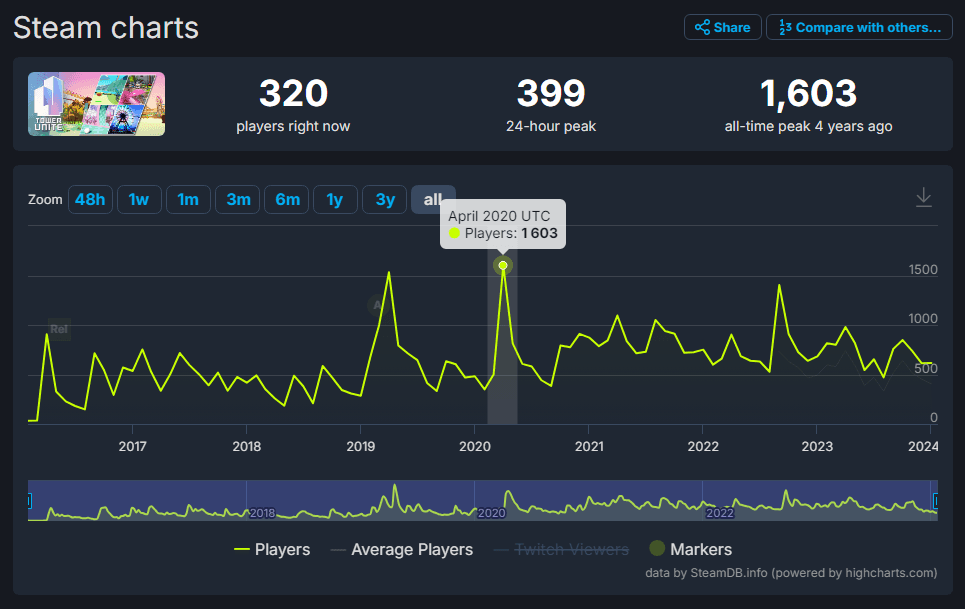Enable the Twitch Viewers legend series
This screenshot has width=965, height=609.
point(561,549)
